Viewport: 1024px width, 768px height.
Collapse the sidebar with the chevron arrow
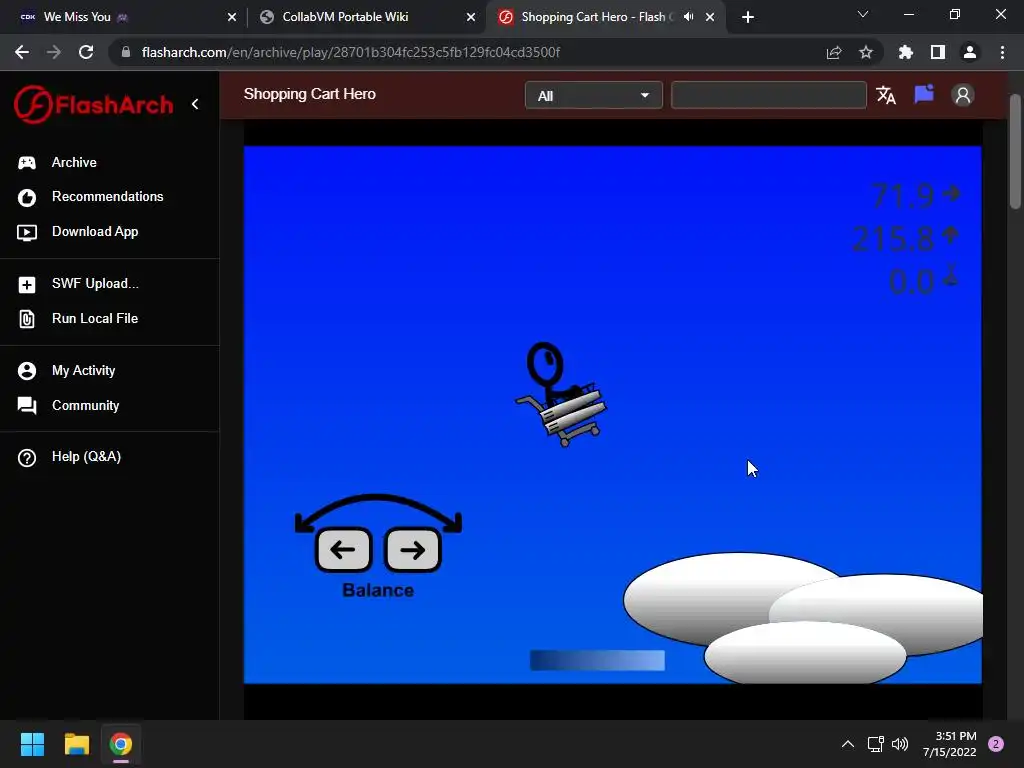click(195, 104)
